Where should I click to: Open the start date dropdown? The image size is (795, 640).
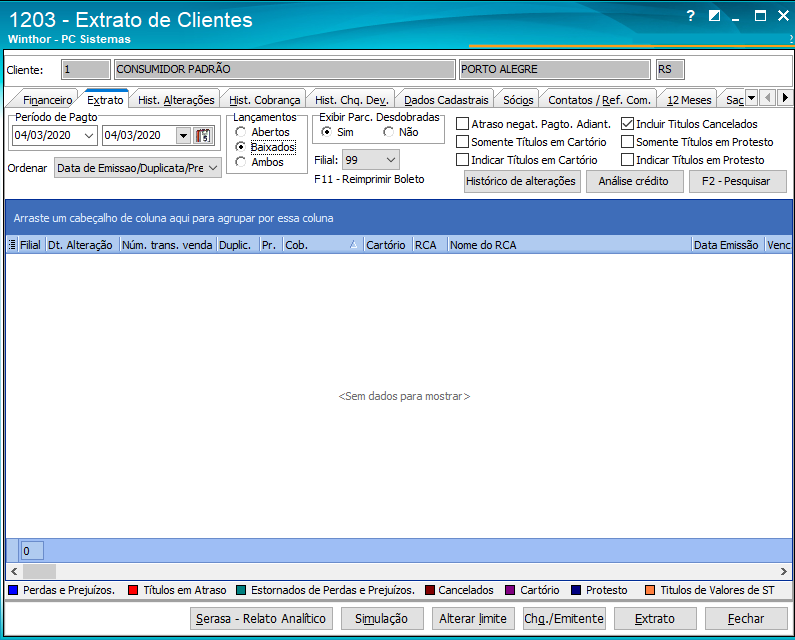click(89, 135)
